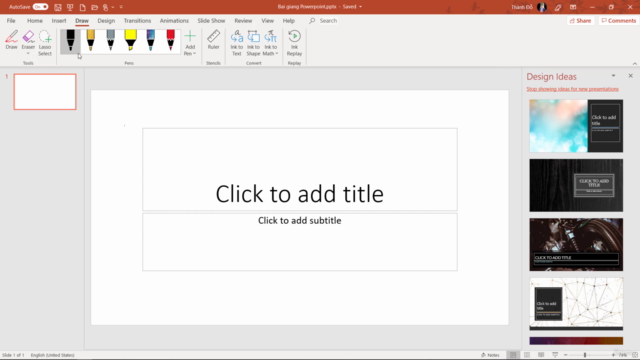Click Ink to Math icon
640x360 pixels.
[270, 37]
